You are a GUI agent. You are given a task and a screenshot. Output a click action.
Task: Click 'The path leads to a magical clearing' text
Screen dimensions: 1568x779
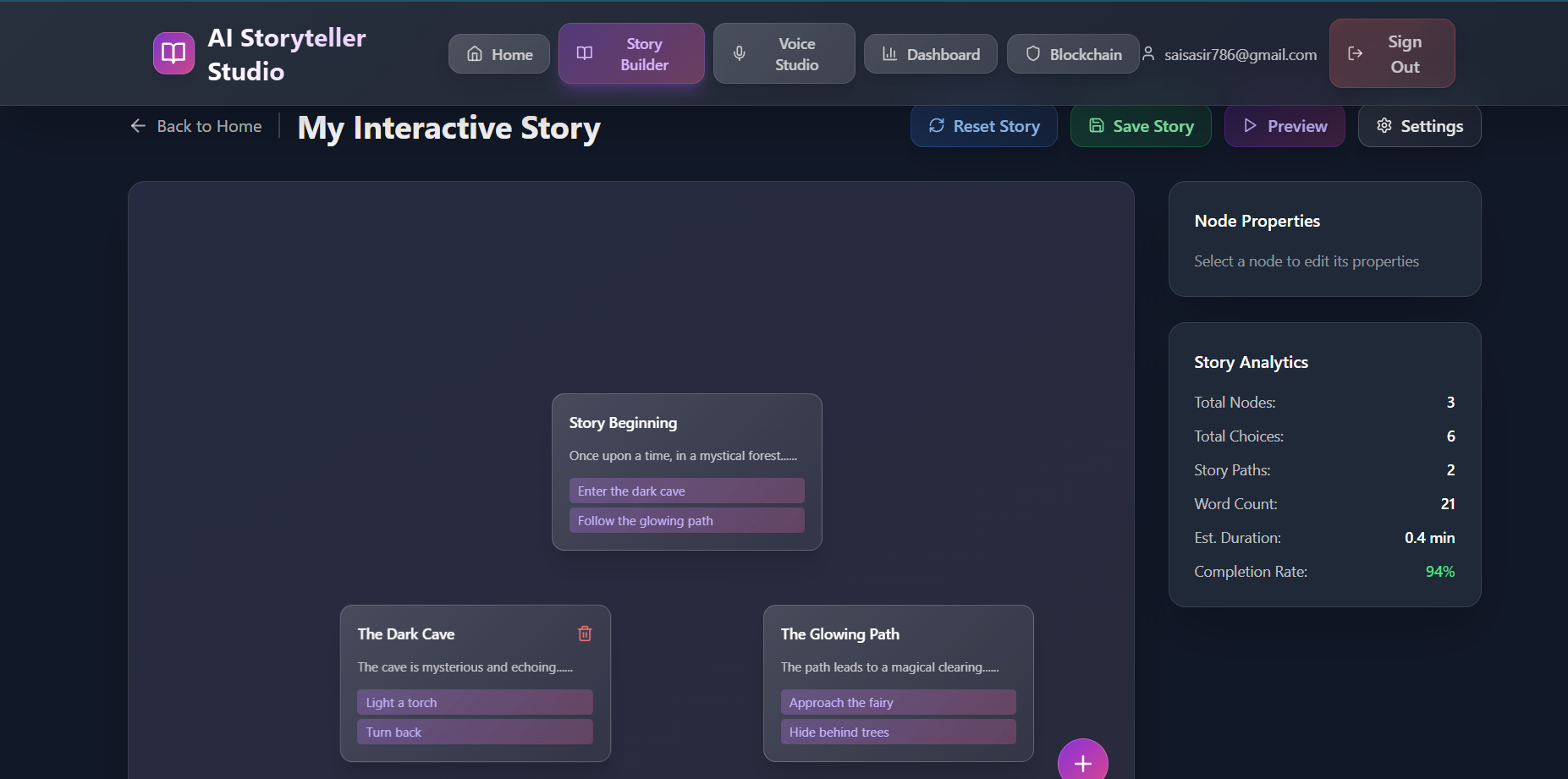tap(890, 667)
